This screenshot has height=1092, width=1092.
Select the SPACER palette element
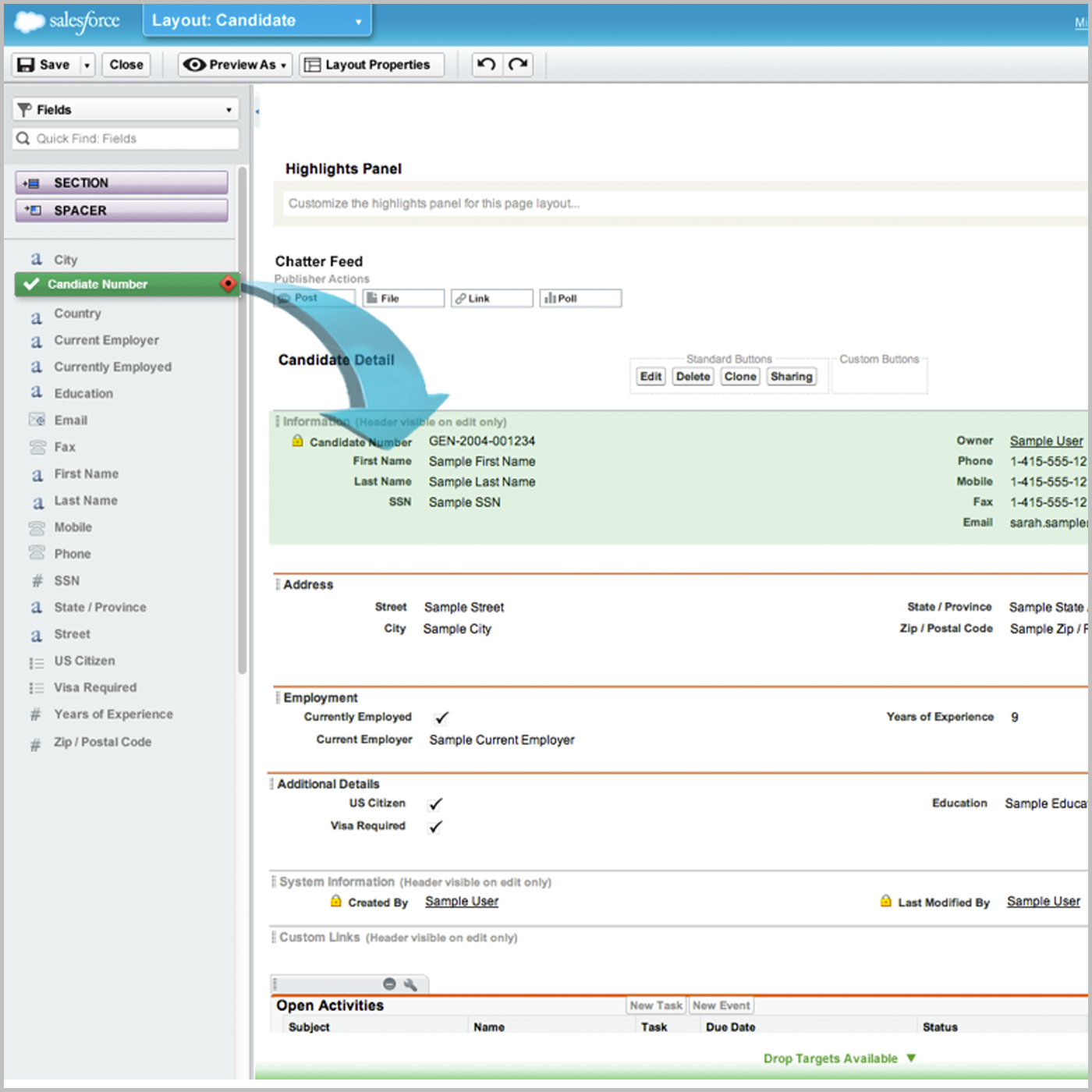122,211
